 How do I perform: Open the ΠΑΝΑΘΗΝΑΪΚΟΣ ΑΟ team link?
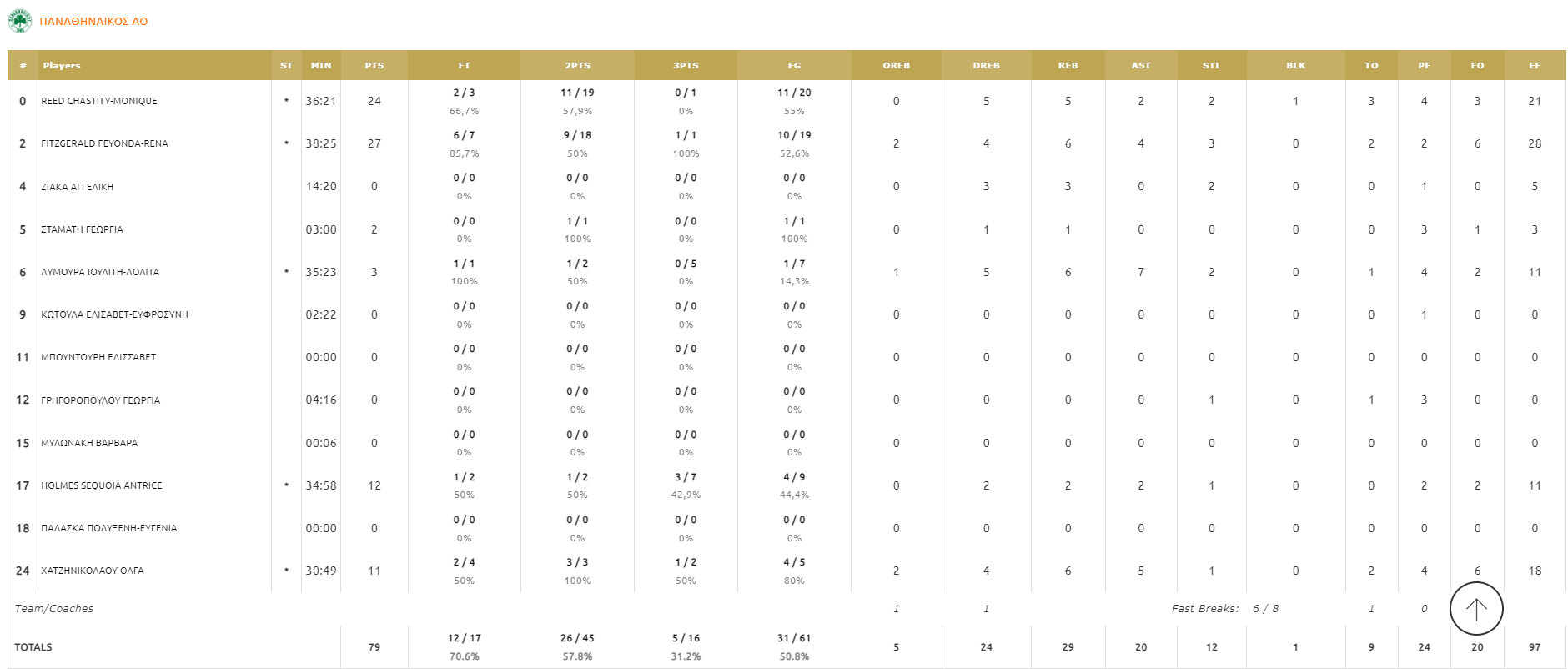(93, 22)
